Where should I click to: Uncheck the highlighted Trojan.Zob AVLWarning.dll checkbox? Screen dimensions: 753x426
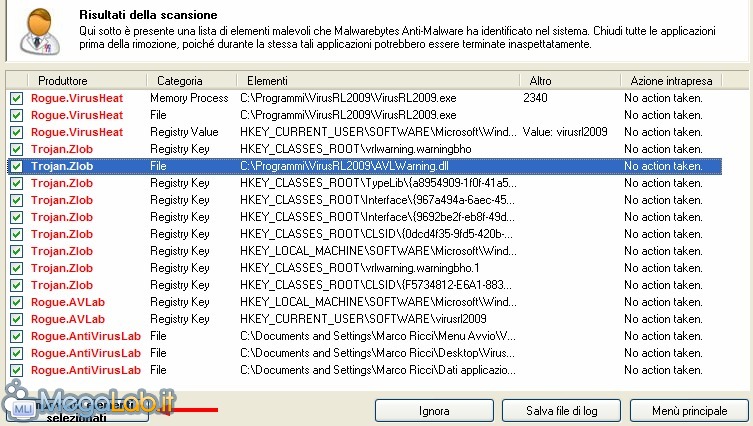(x=16, y=166)
